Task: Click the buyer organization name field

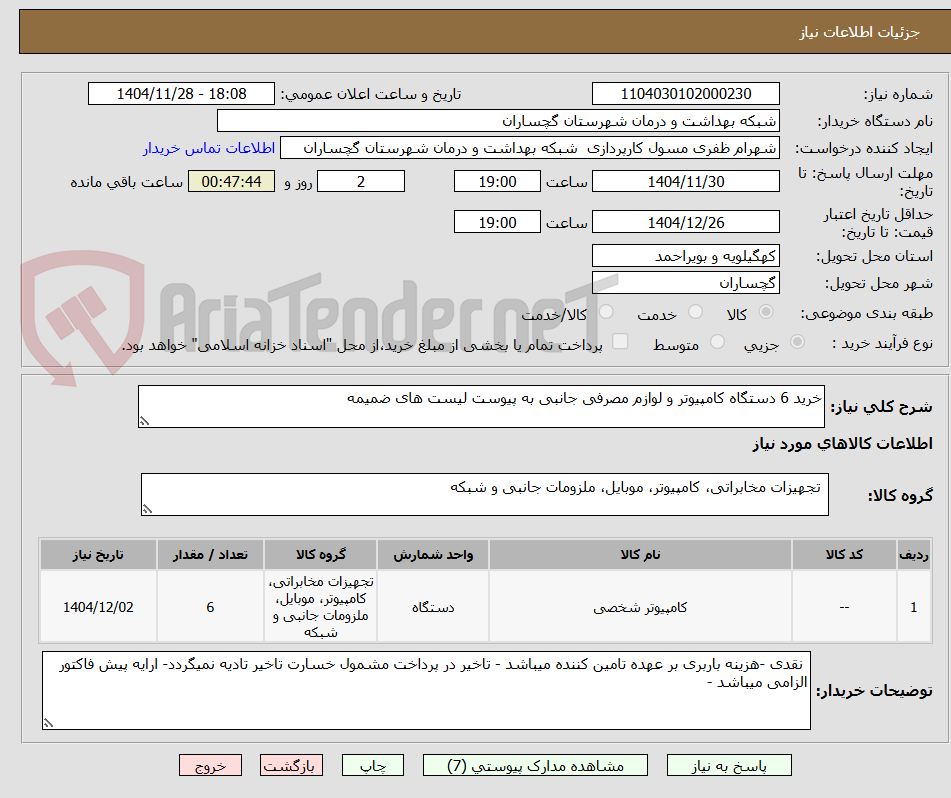Action: coord(498,121)
